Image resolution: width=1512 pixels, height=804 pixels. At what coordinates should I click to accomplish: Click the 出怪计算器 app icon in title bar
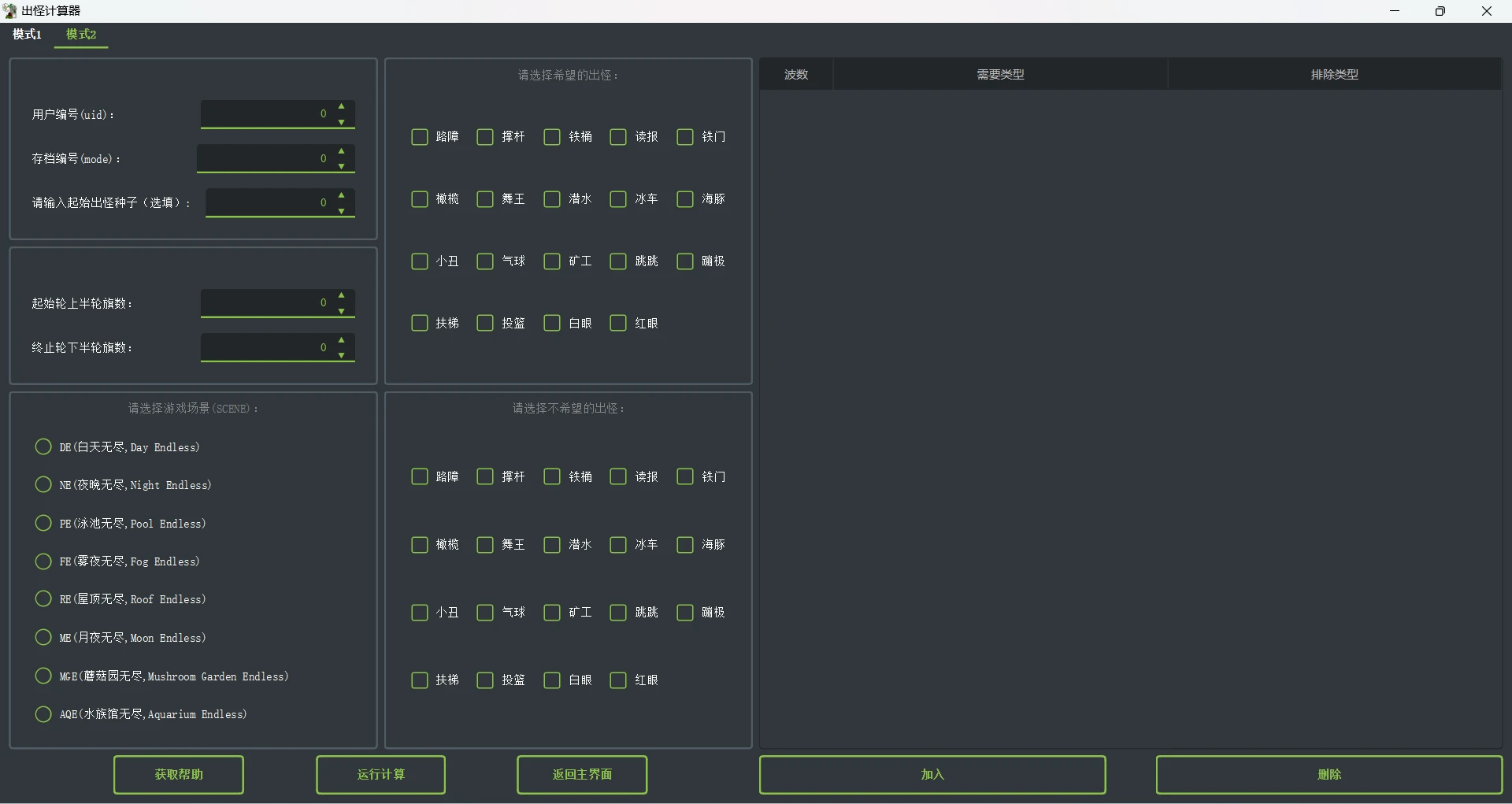[x=10, y=11]
